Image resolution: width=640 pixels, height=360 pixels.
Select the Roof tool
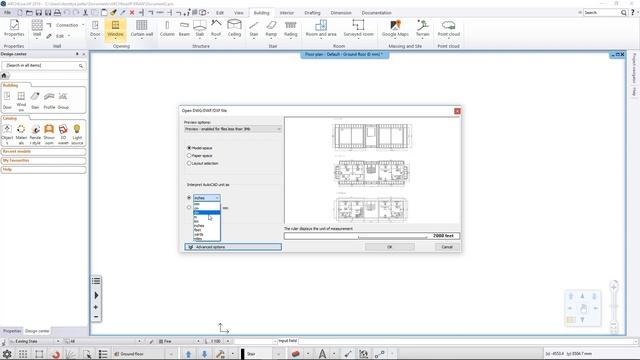tap(216, 29)
